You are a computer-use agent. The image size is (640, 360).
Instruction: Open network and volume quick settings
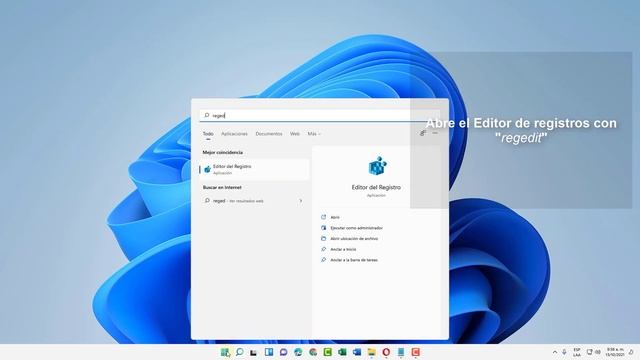coord(593,352)
